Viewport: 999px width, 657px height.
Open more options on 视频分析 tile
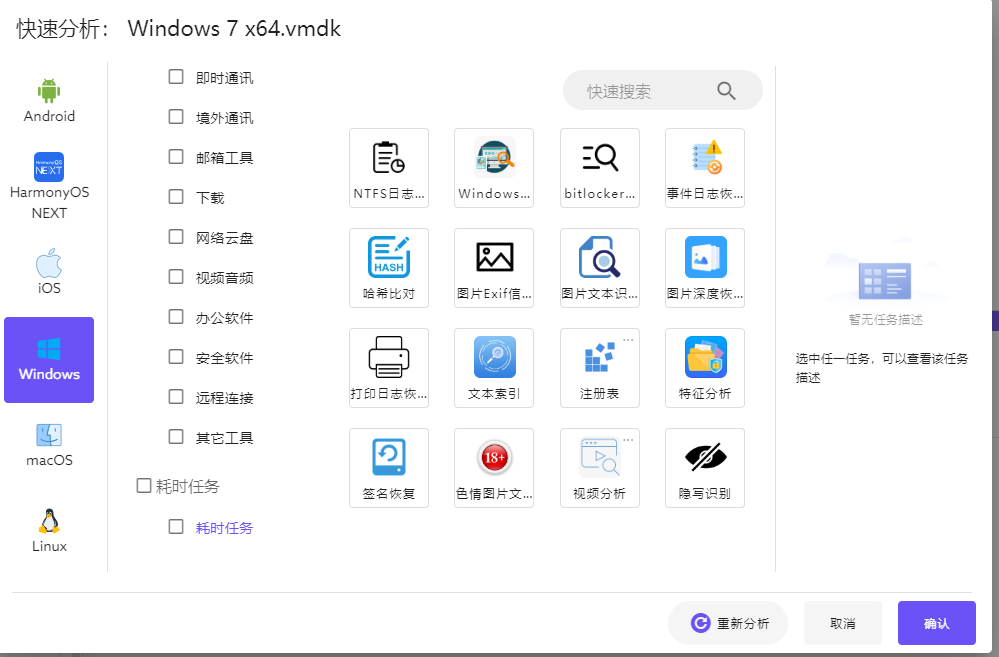628,440
